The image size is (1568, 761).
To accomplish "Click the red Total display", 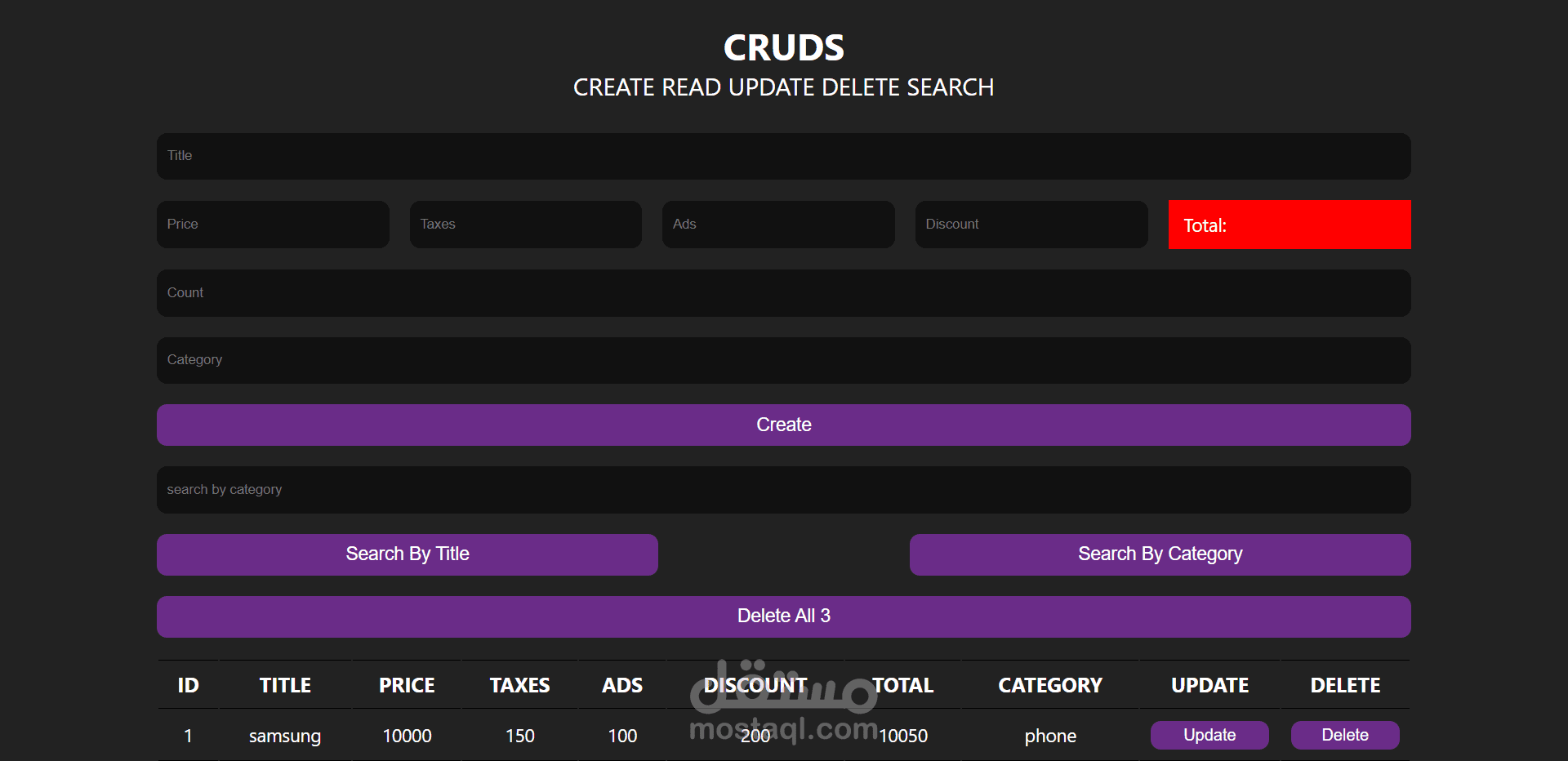I will pos(1289,225).
